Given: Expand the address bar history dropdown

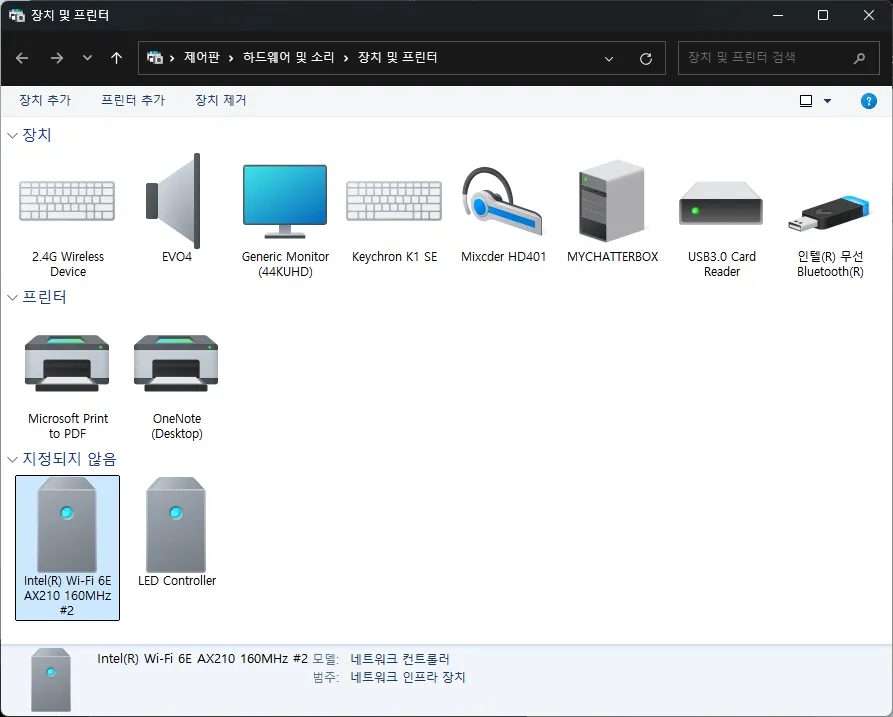Looking at the screenshot, I should [x=609, y=58].
